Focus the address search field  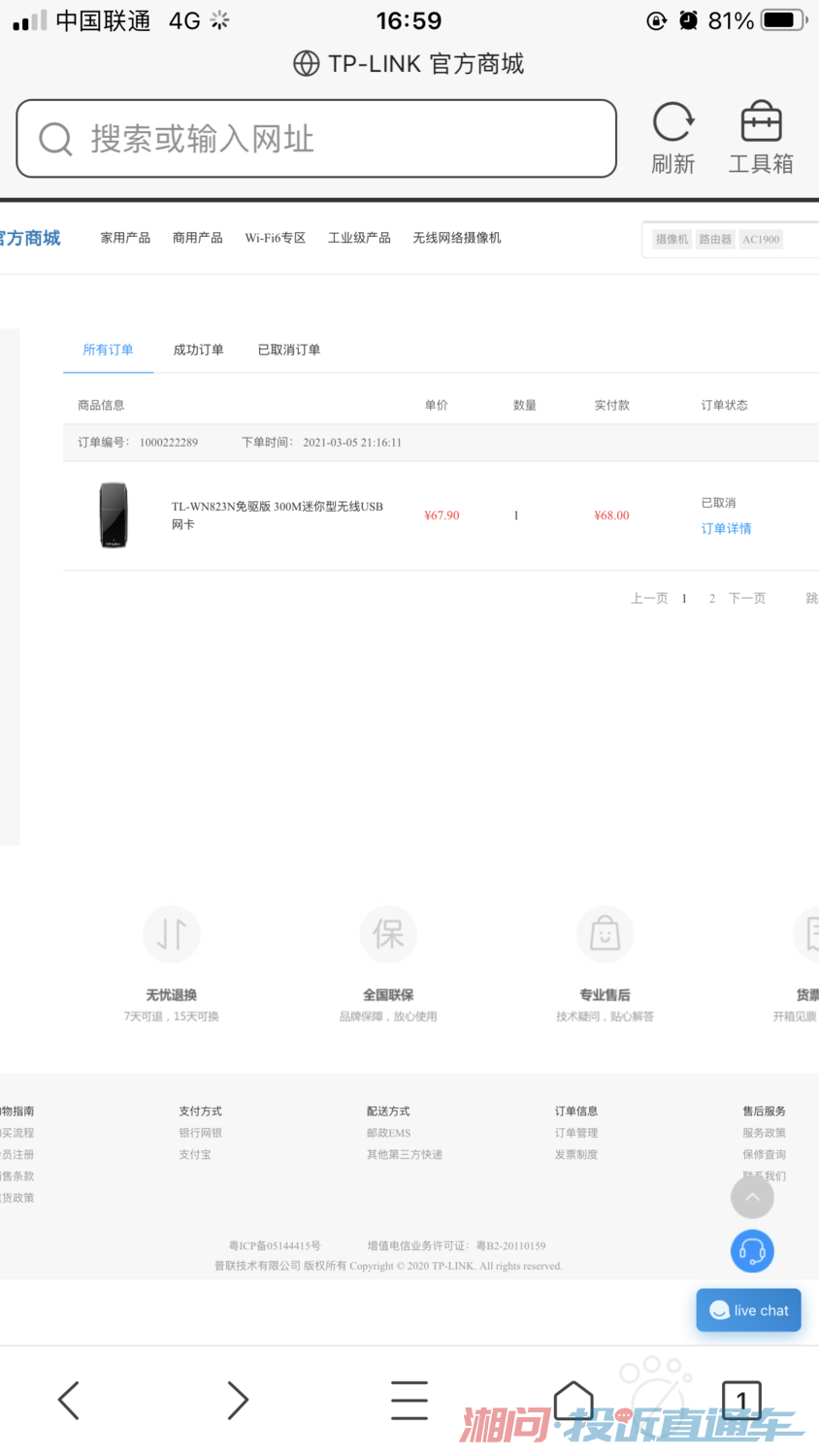pos(316,139)
